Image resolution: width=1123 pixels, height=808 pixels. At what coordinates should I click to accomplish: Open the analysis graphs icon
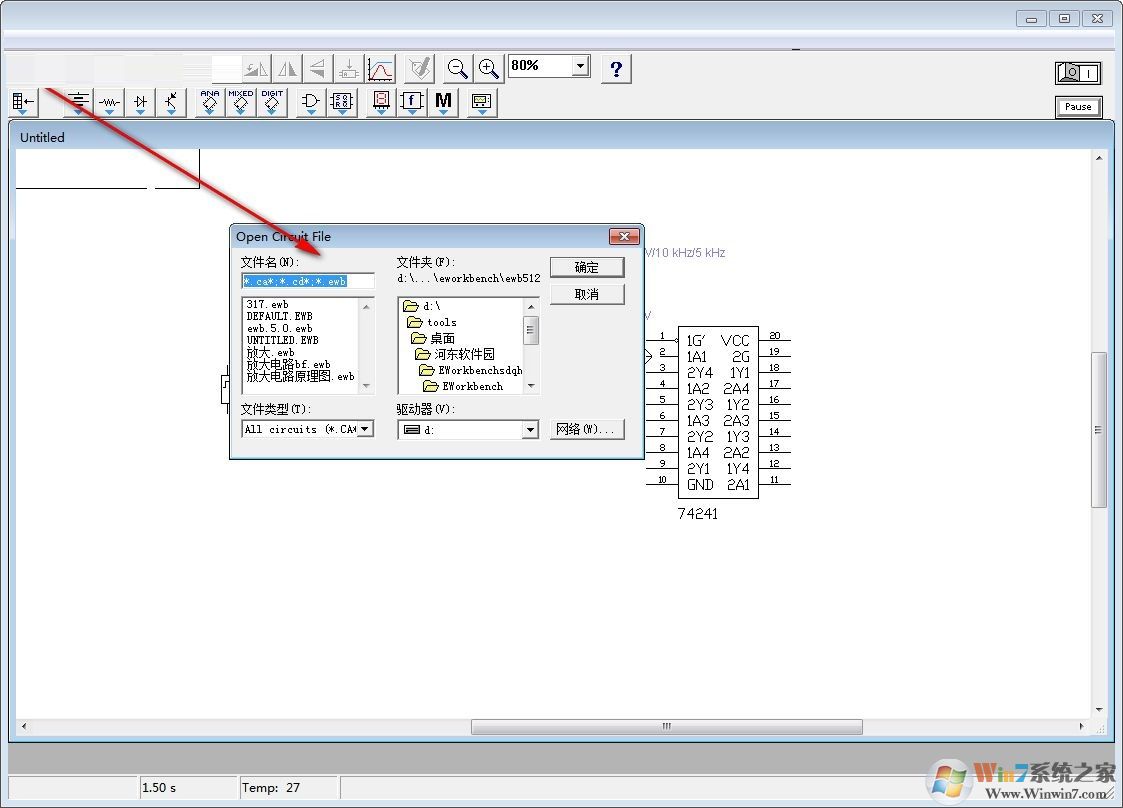(380, 68)
